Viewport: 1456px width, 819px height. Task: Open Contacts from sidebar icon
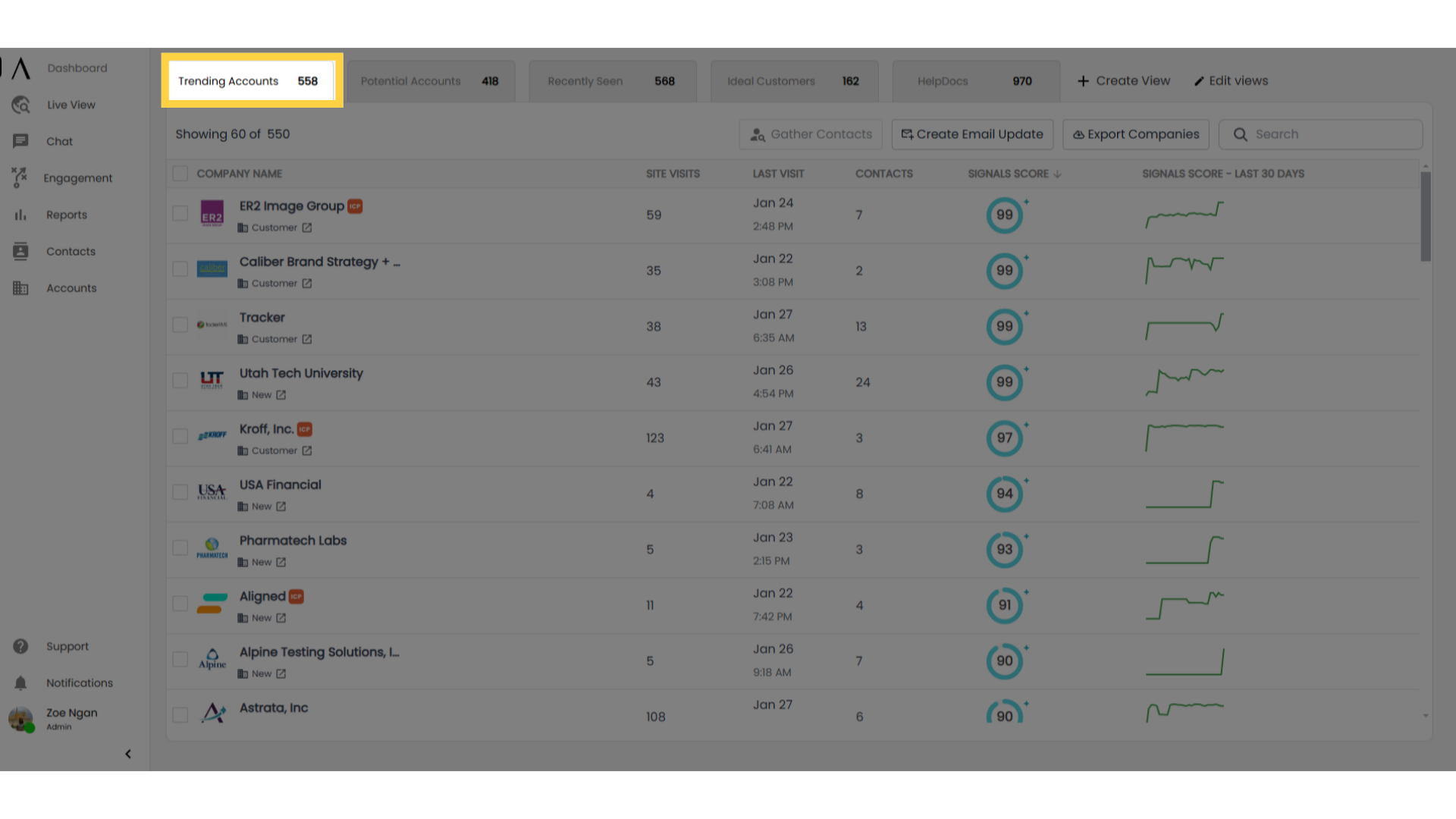pos(20,251)
